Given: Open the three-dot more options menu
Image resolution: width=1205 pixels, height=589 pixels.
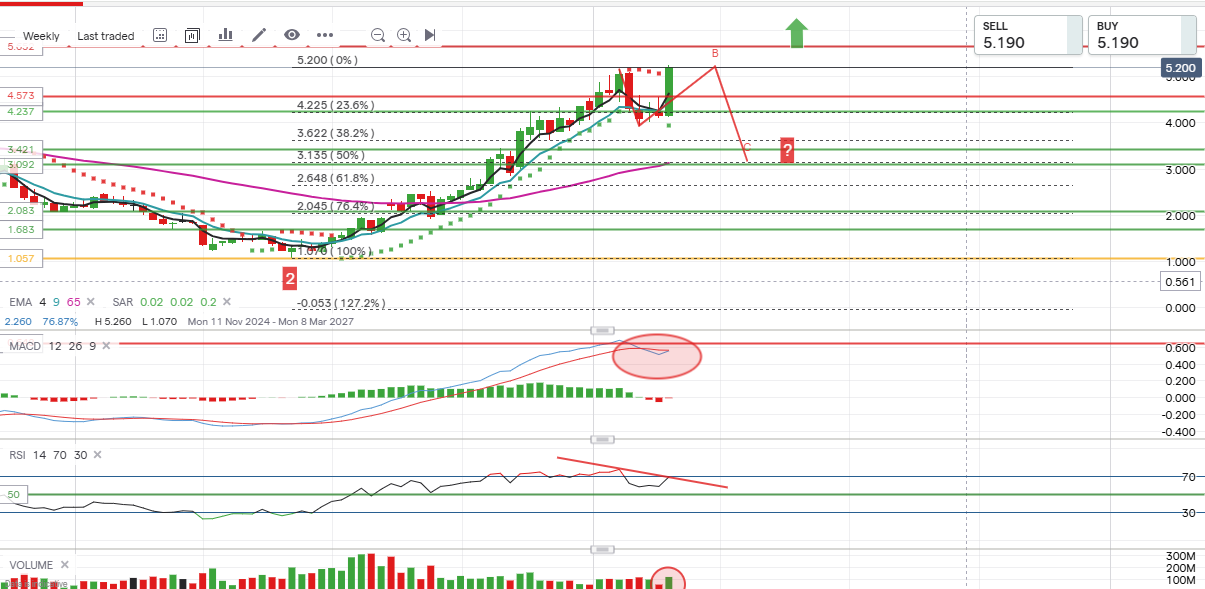Looking at the screenshot, I should (x=325, y=35).
